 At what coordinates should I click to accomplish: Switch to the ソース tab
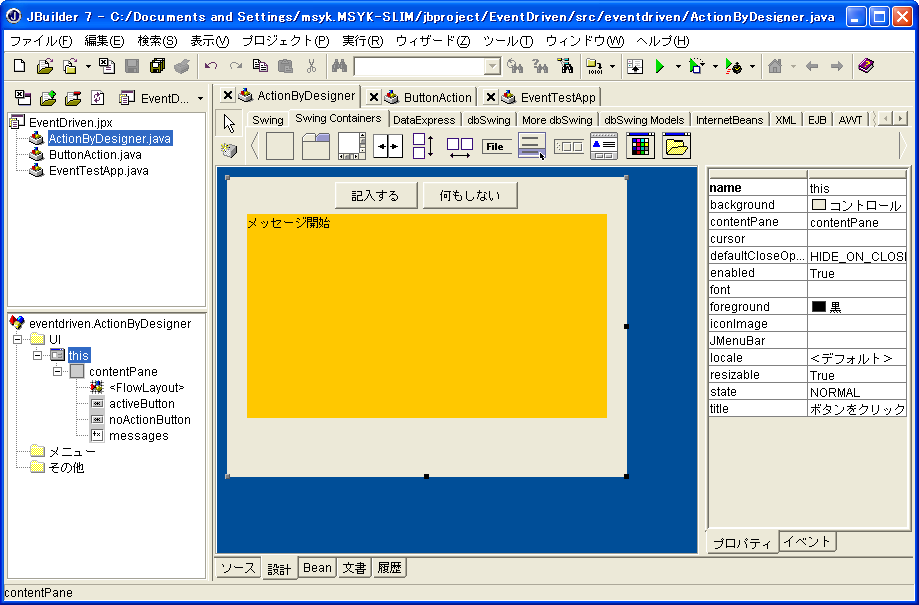(238, 568)
